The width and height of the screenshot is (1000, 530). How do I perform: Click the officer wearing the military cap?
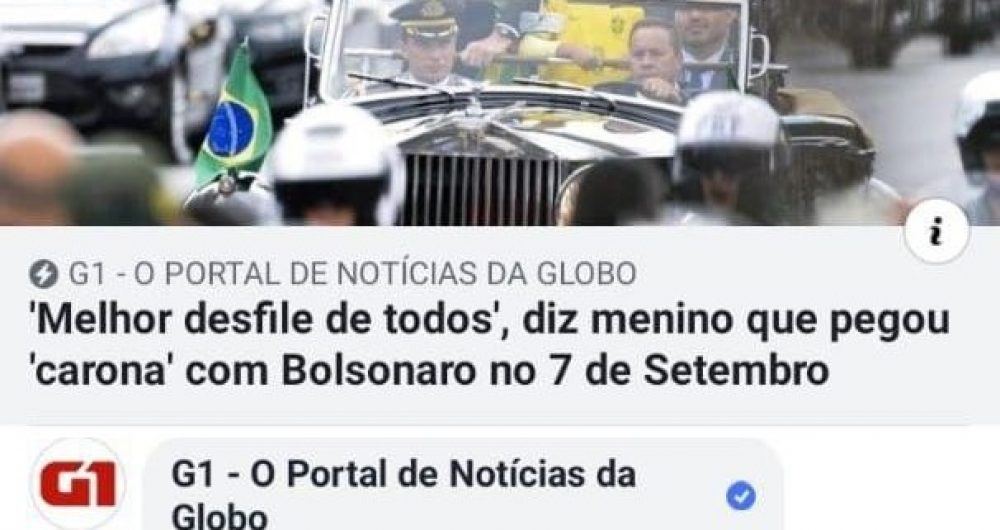pos(426,43)
